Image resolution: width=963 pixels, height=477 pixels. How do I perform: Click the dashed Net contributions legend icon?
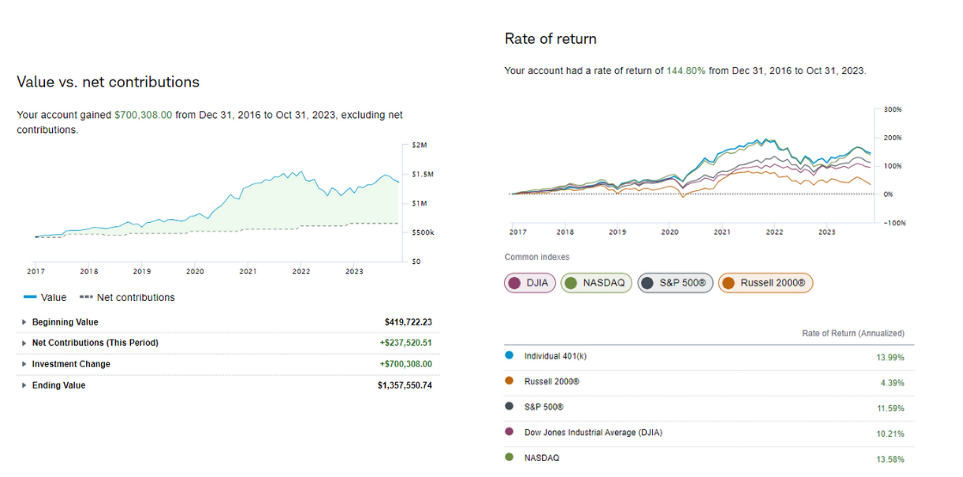click(86, 297)
